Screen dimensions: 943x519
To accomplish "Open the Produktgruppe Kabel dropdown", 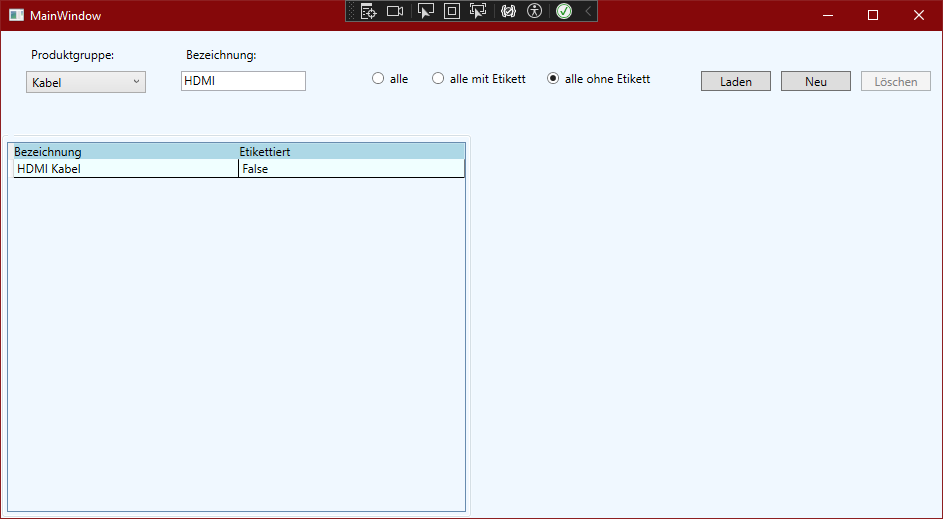I will (86, 82).
